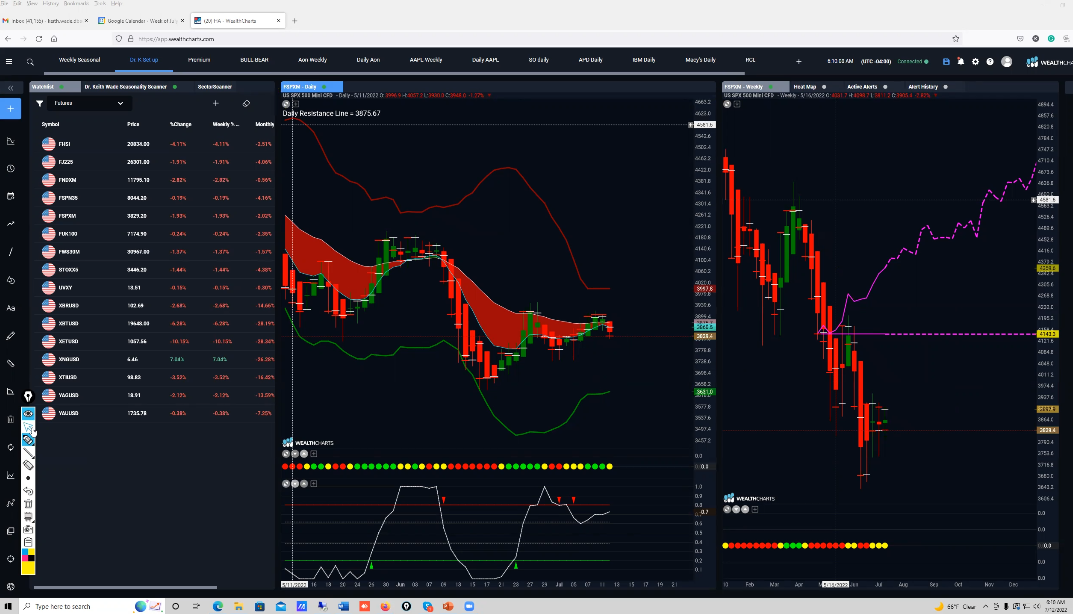Open the Futures watchlist dropdown

coord(88,103)
